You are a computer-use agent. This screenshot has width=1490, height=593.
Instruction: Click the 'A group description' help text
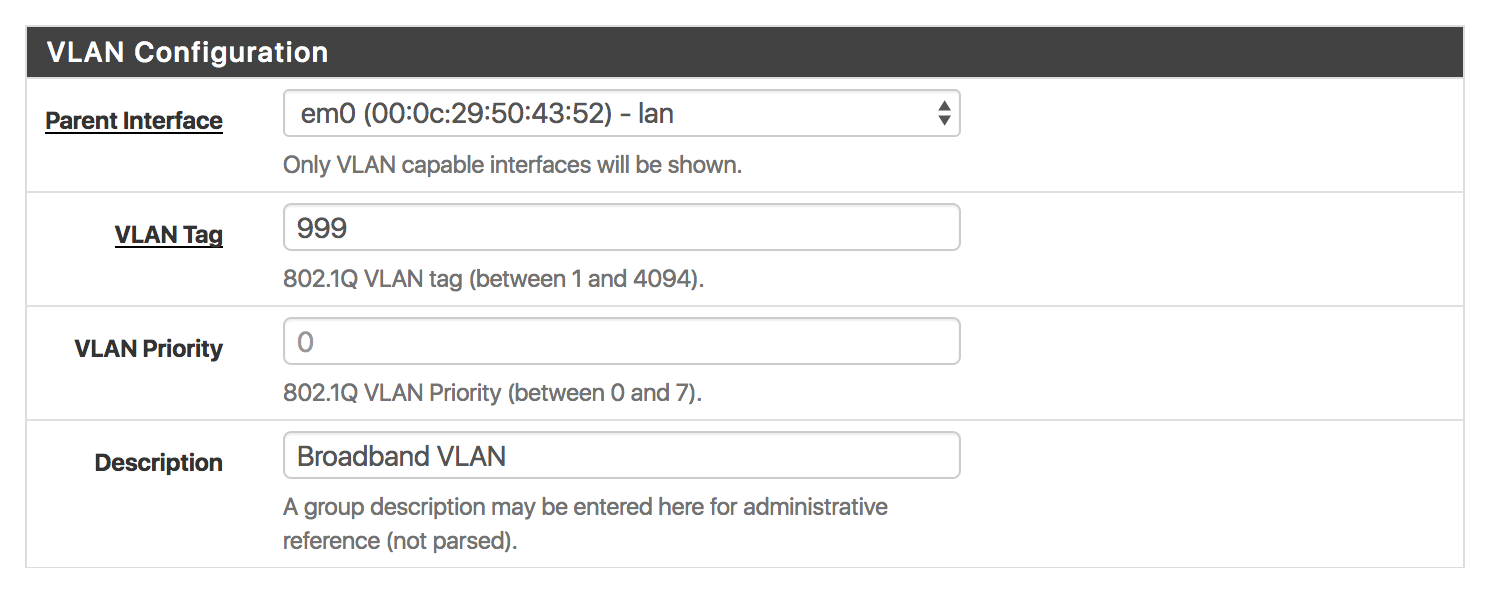pos(585,507)
